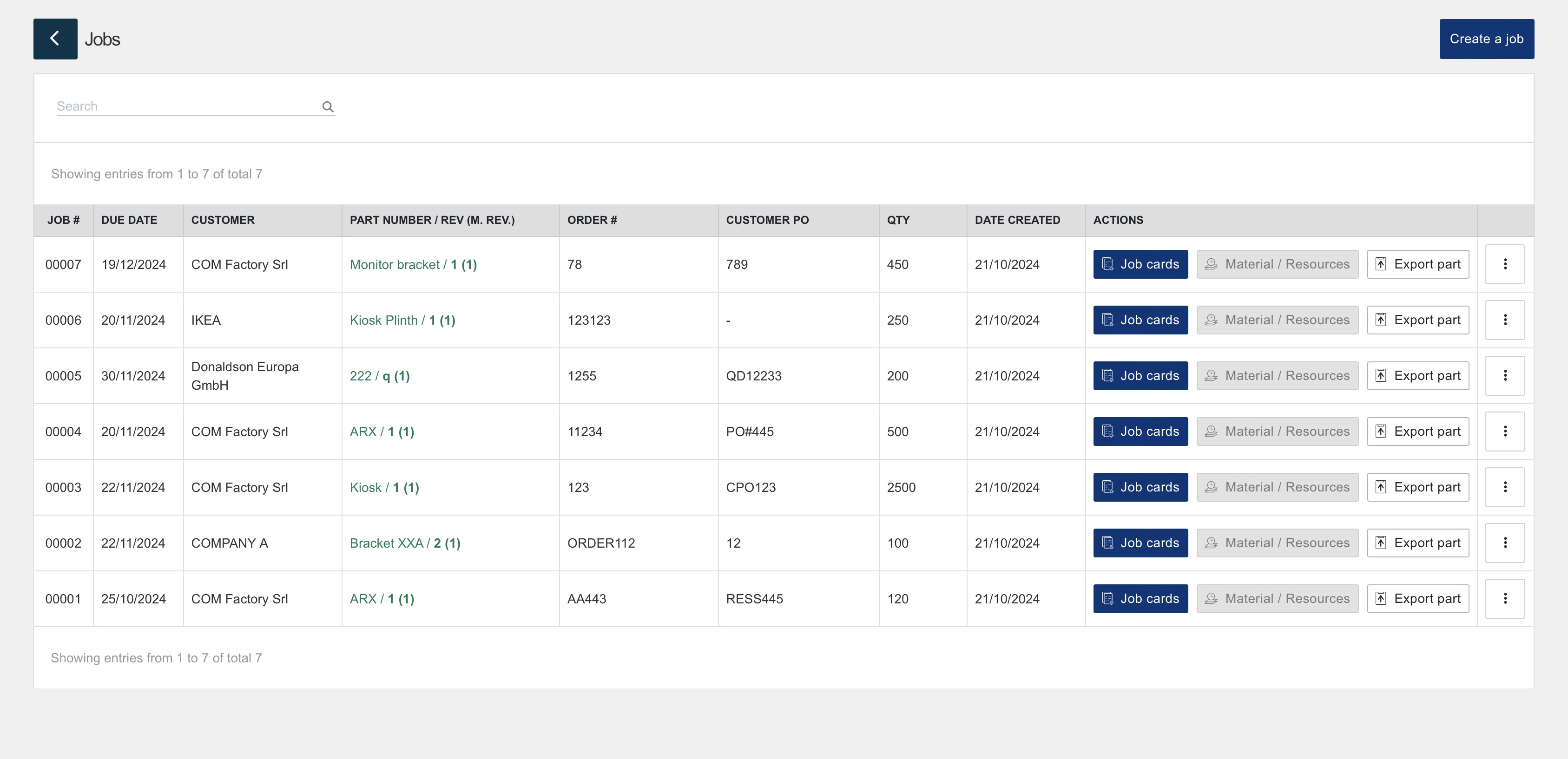The width and height of the screenshot is (1568, 759).
Task: Expand more actions for job 00002
Action: pyautogui.click(x=1505, y=543)
